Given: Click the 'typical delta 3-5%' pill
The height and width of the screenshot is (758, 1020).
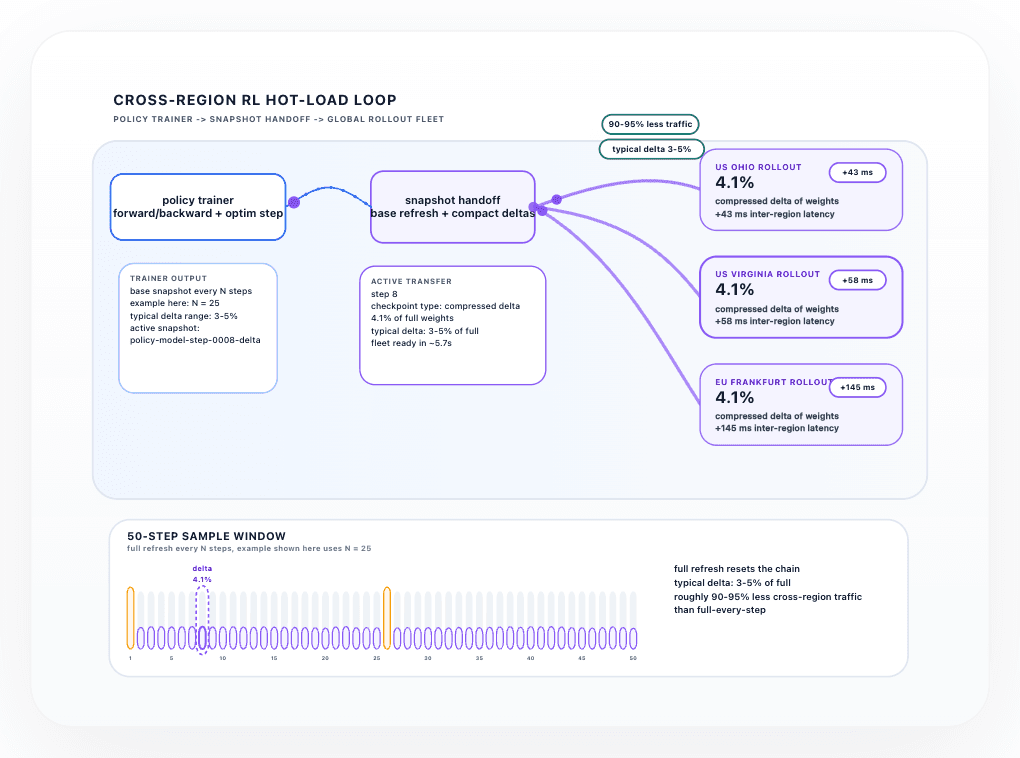Looking at the screenshot, I should [651, 149].
